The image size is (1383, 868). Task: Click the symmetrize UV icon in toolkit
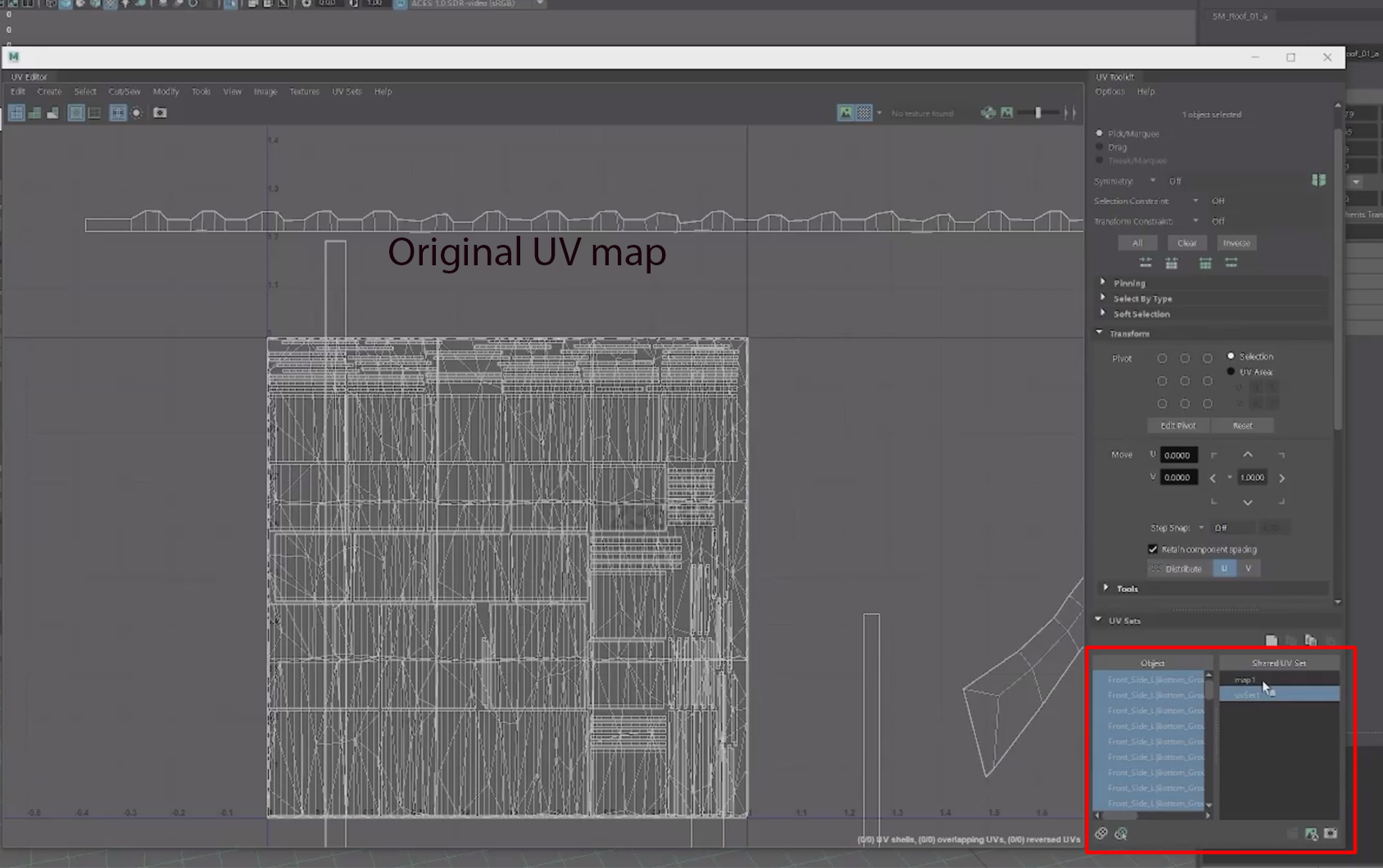pos(1318,180)
